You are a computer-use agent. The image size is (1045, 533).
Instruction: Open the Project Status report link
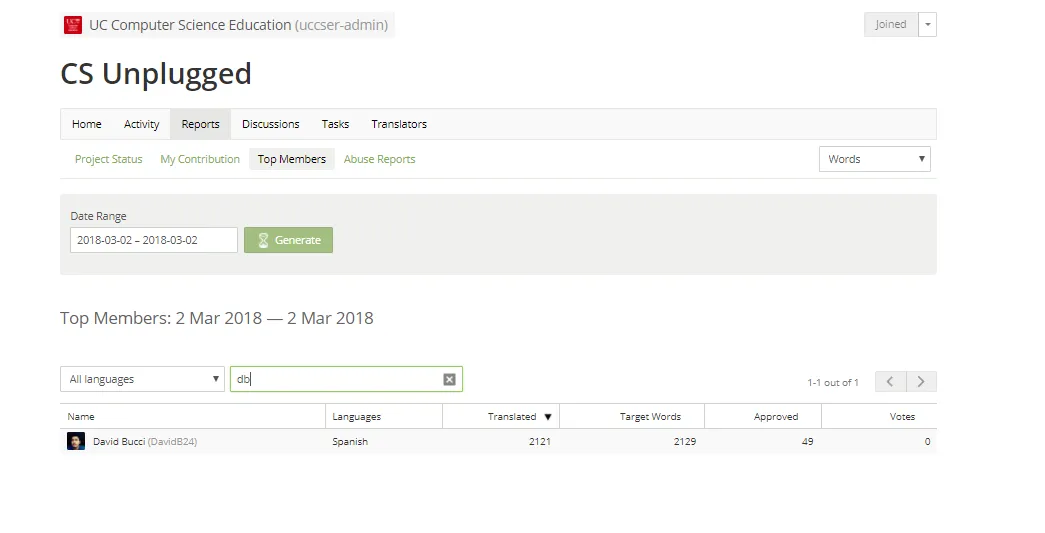[109, 159]
